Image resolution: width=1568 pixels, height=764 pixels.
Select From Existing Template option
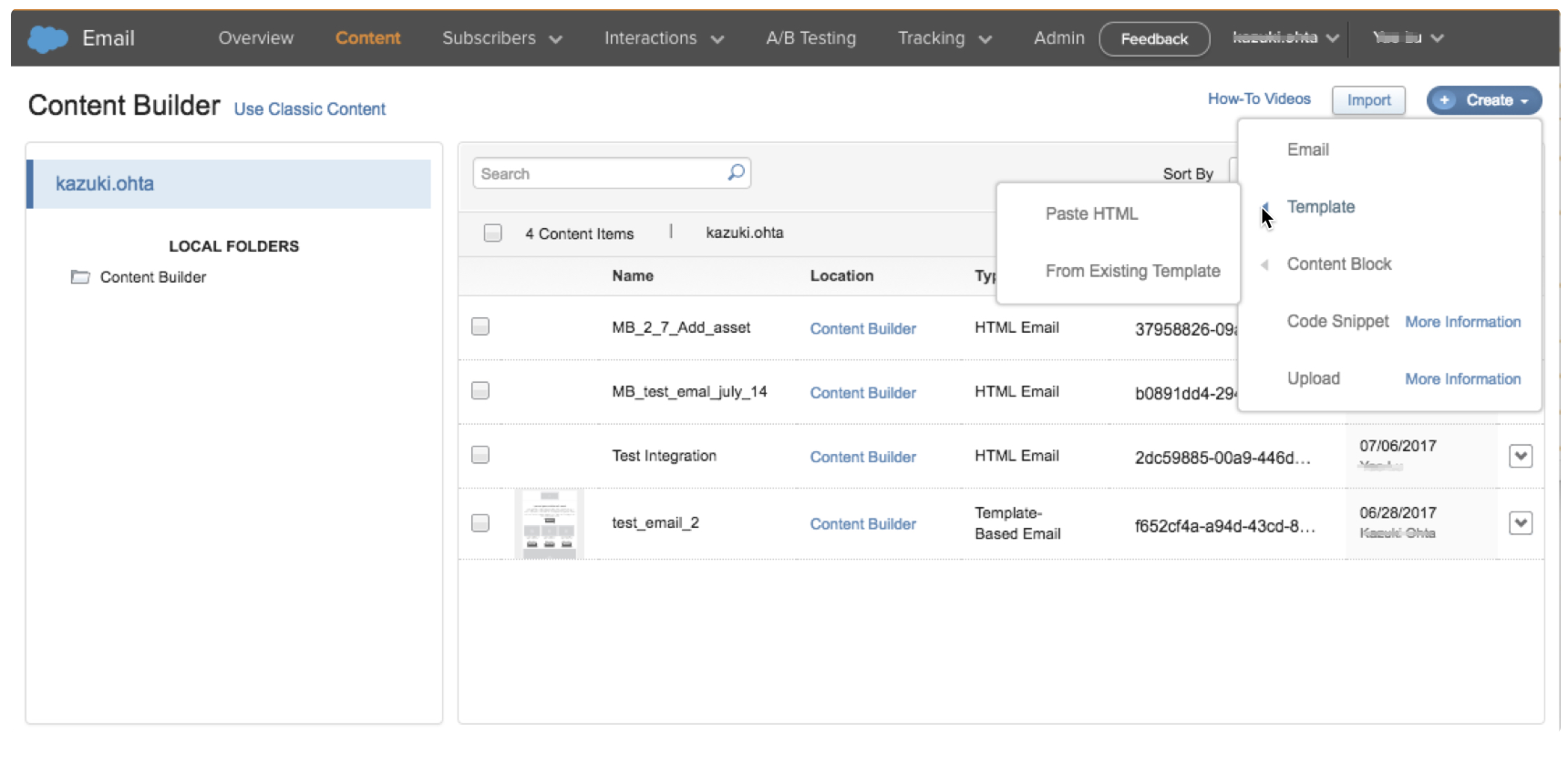click(x=1132, y=271)
